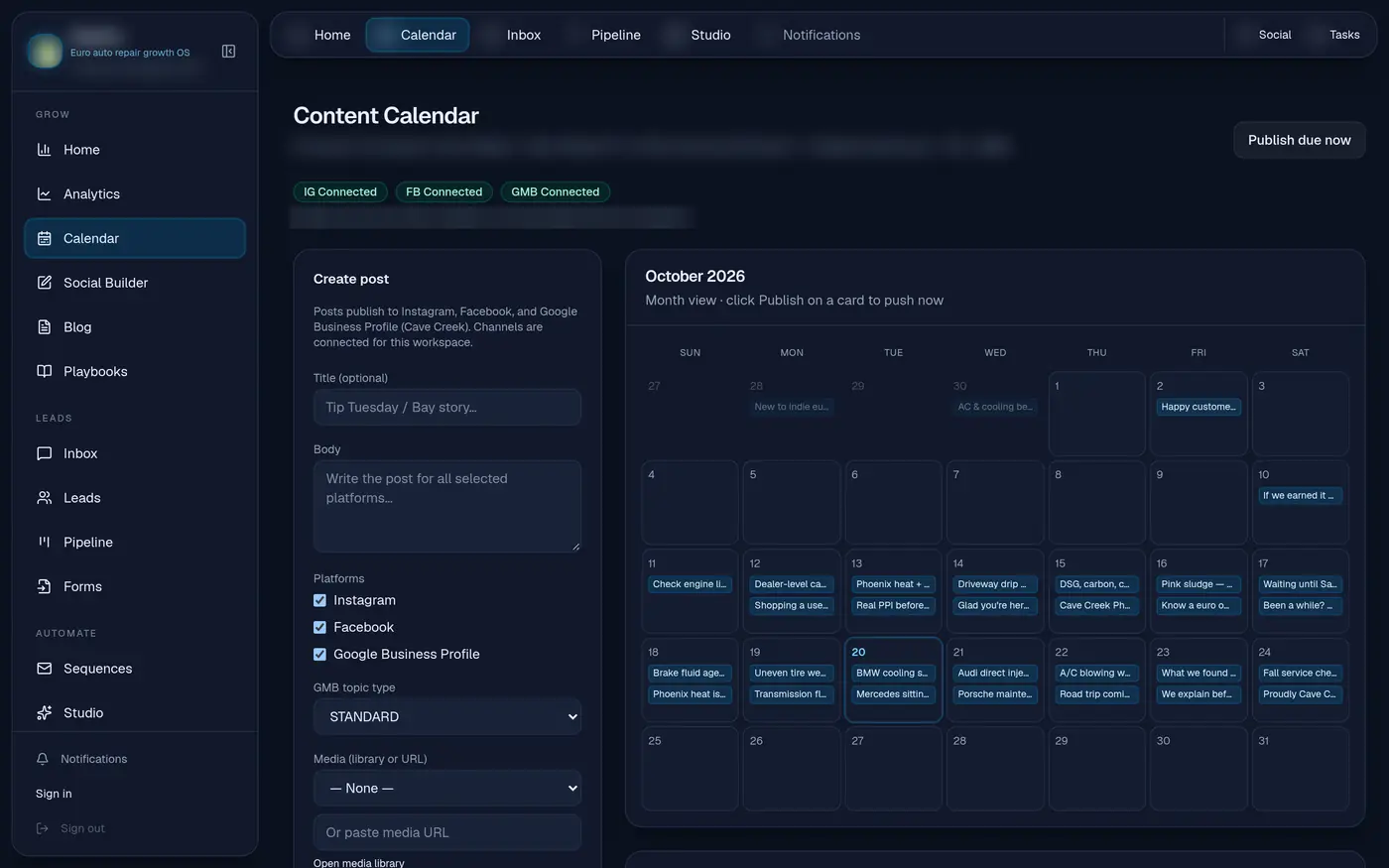Open the GMB topic type dropdown
1389x868 pixels.
pos(447,716)
